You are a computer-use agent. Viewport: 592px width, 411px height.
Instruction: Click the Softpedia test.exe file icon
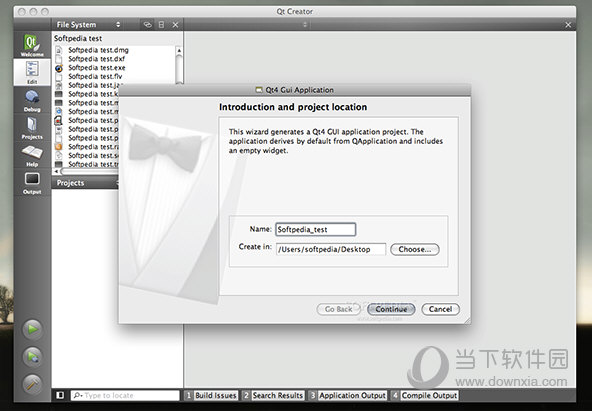click(x=59, y=68)
